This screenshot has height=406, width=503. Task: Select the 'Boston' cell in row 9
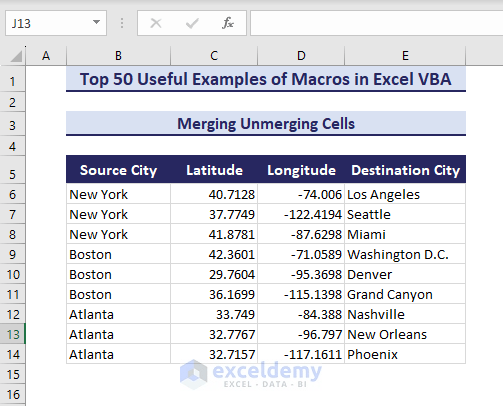[x=118, y=254]
